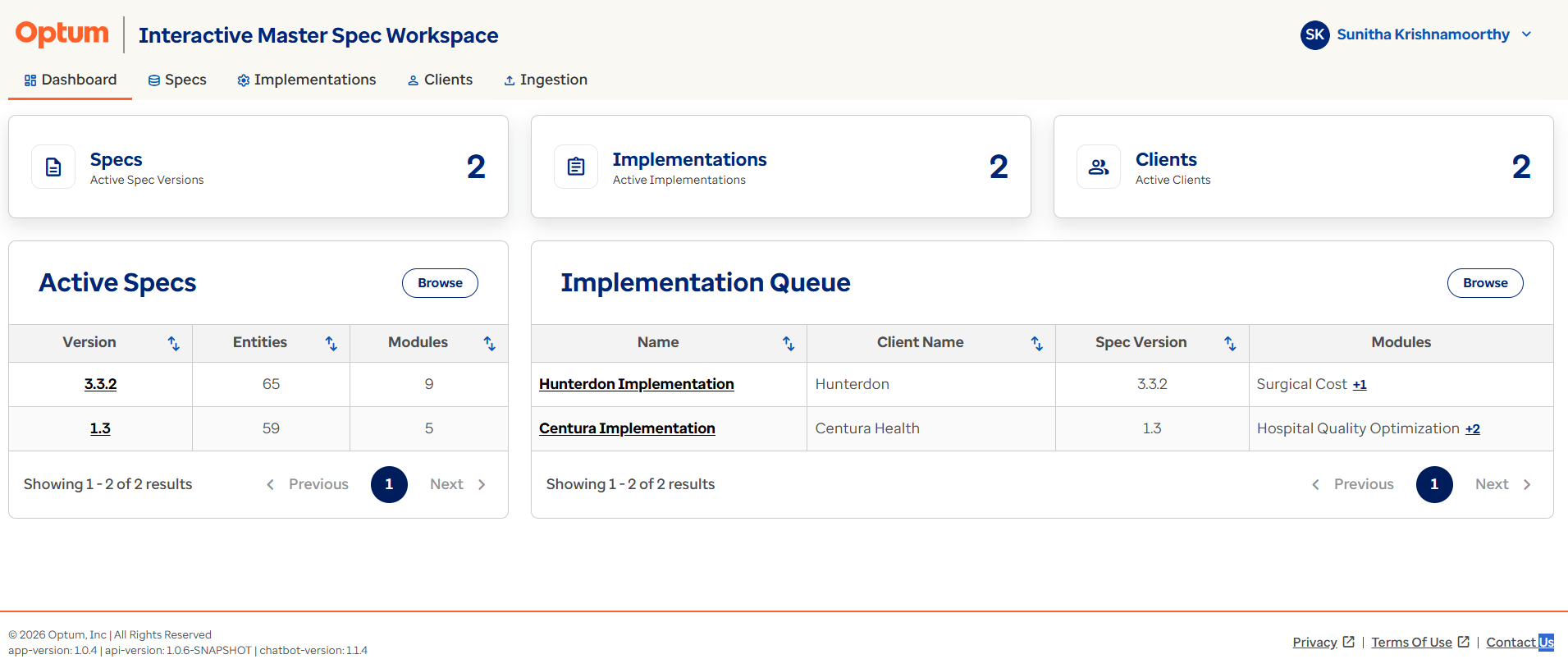Switch to the Ingestion tab
1568x659 pixels.
(546, 80)
